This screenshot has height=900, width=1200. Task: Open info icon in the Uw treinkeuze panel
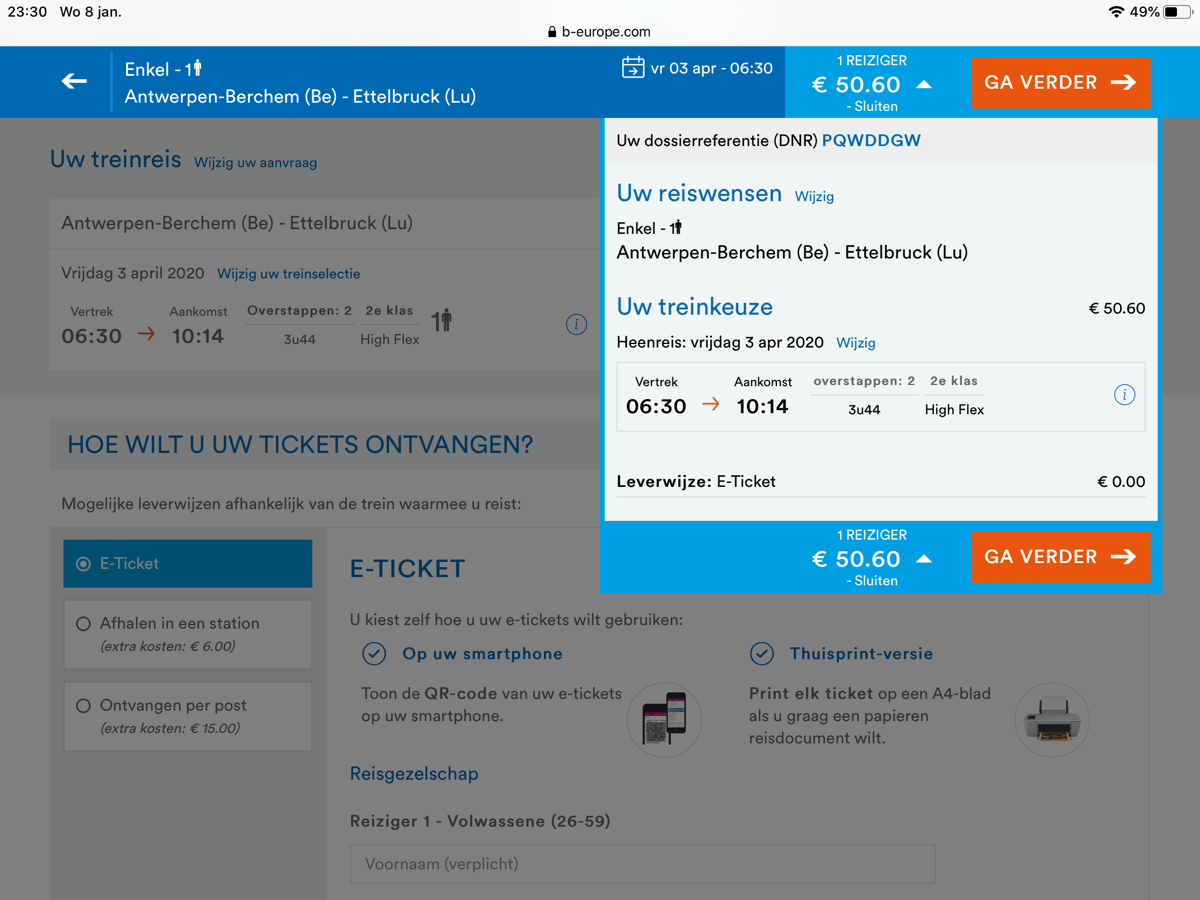(x=1124, y=395)
